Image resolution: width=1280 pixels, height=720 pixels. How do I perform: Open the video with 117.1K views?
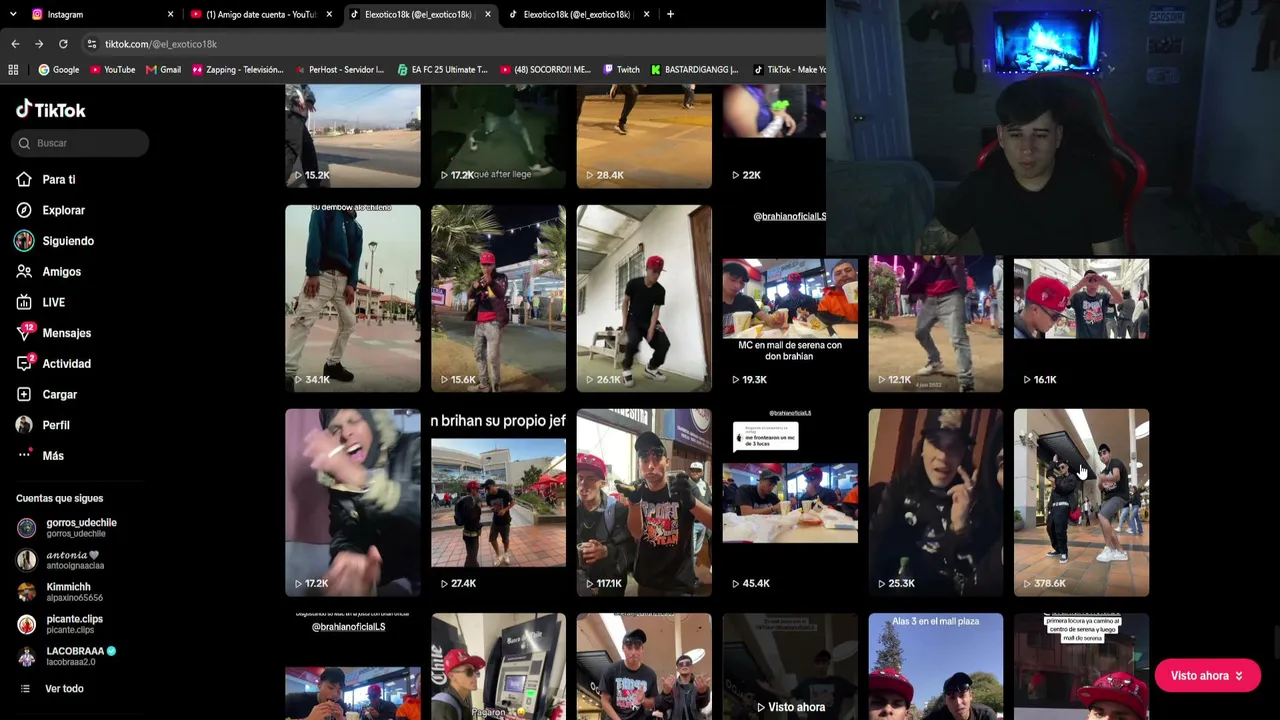coord(644,502)
